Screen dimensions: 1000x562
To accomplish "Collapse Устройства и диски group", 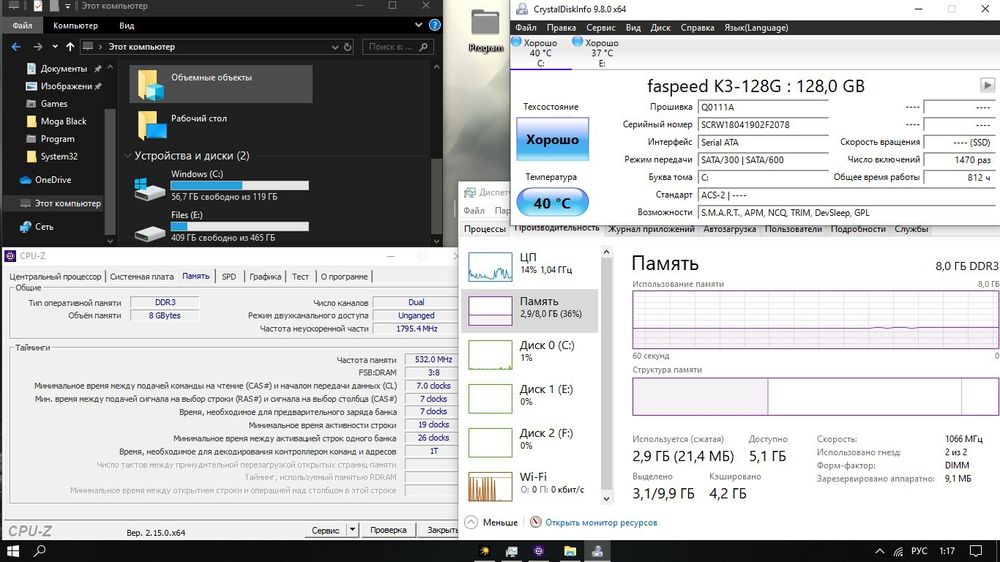I will point(128,156).
